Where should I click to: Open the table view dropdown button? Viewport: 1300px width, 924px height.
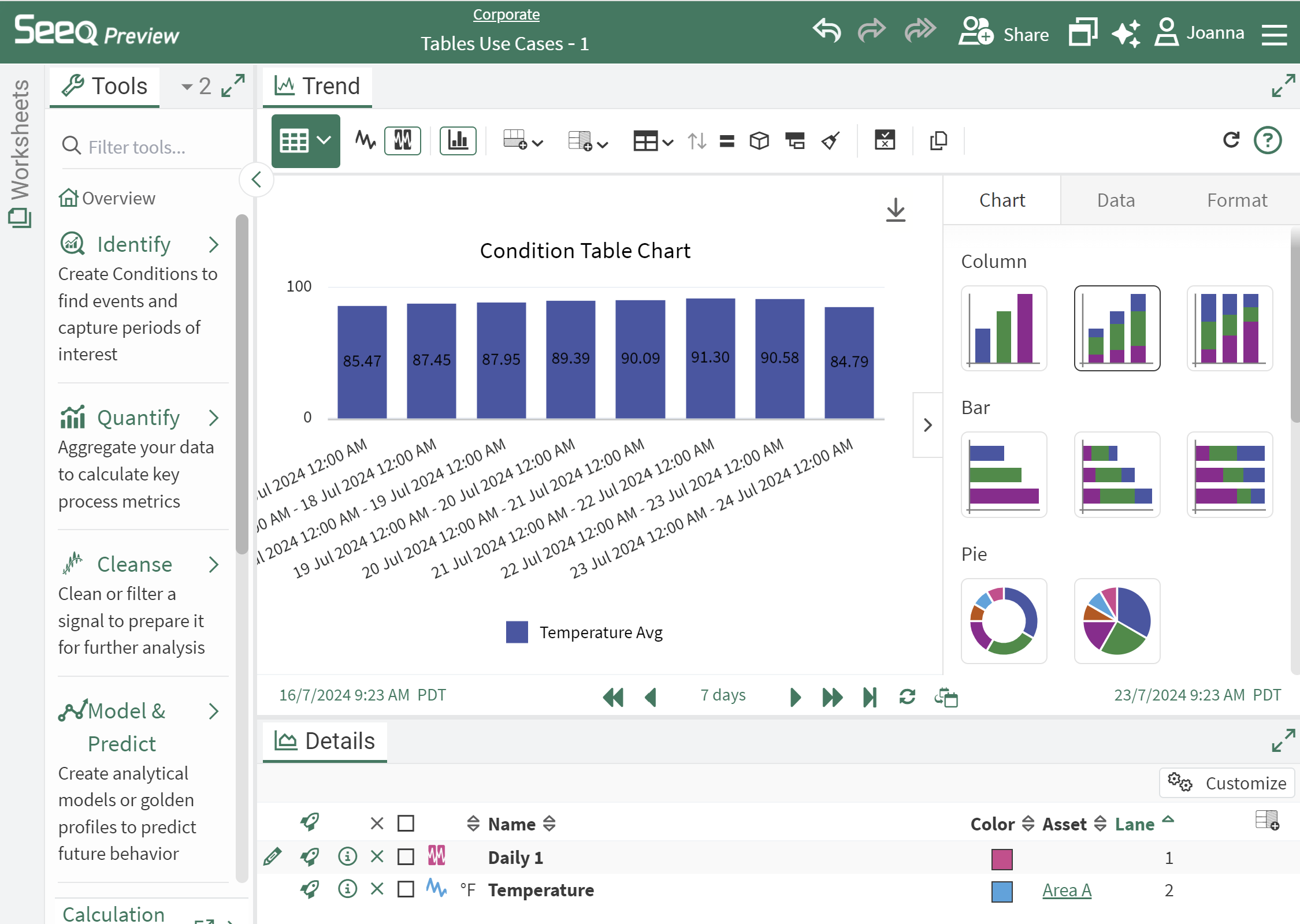pos(306,141)
